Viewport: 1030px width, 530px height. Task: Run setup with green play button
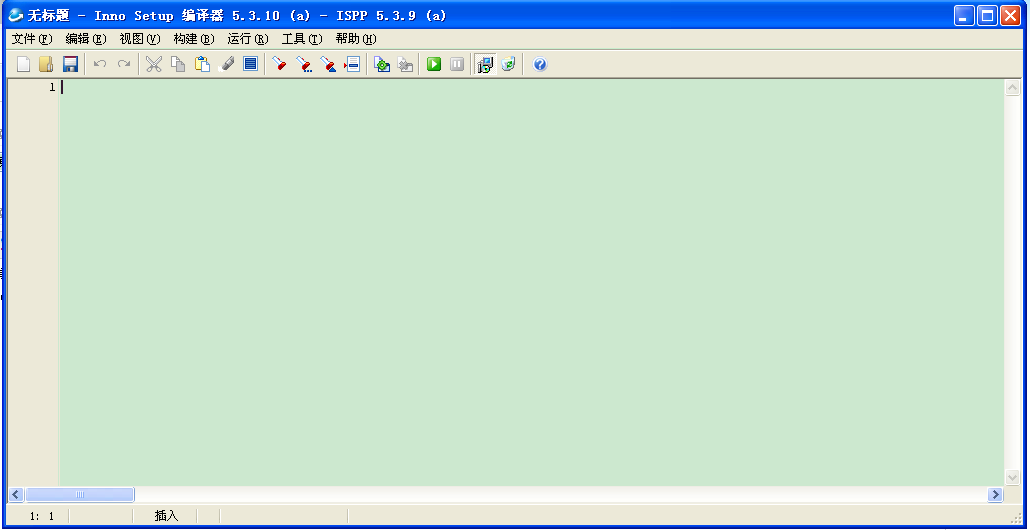[x=434, y=64]
